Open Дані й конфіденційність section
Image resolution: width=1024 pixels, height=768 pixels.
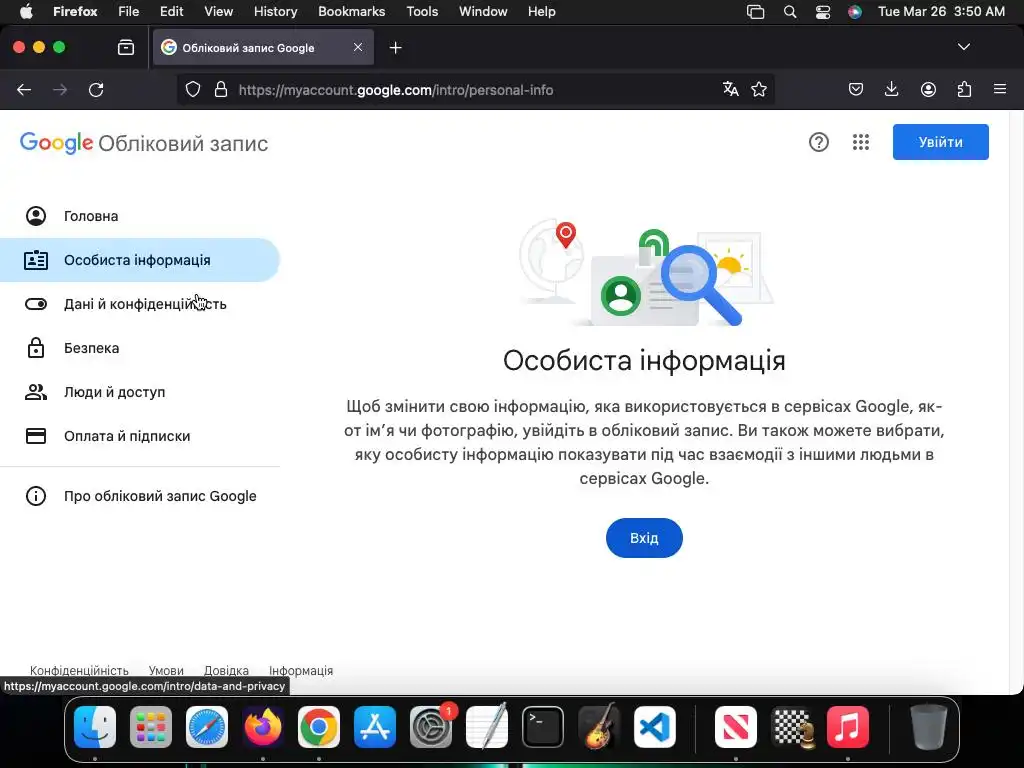coord(140,304)
